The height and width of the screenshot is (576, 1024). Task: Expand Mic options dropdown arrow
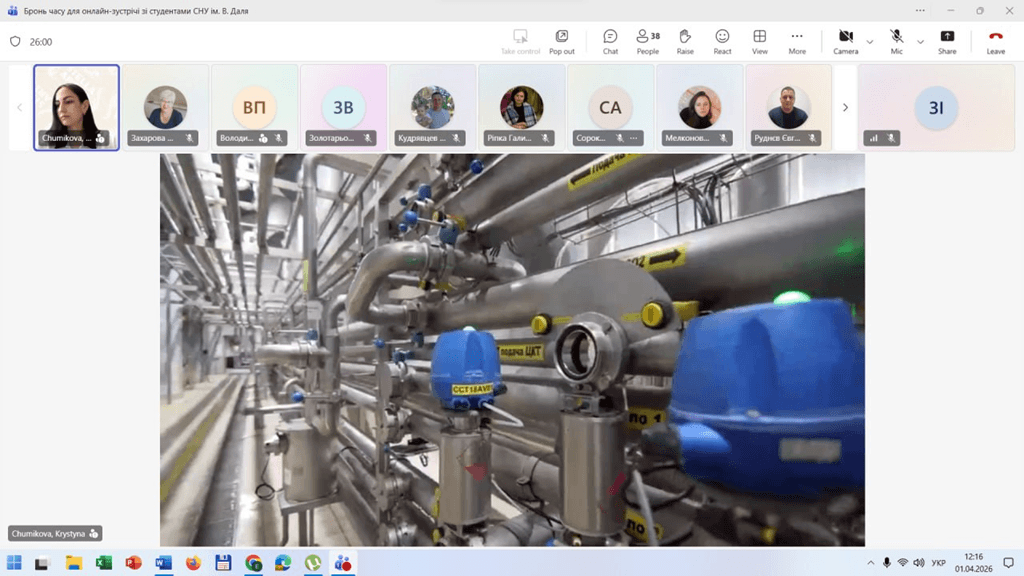tap(920, 42)
